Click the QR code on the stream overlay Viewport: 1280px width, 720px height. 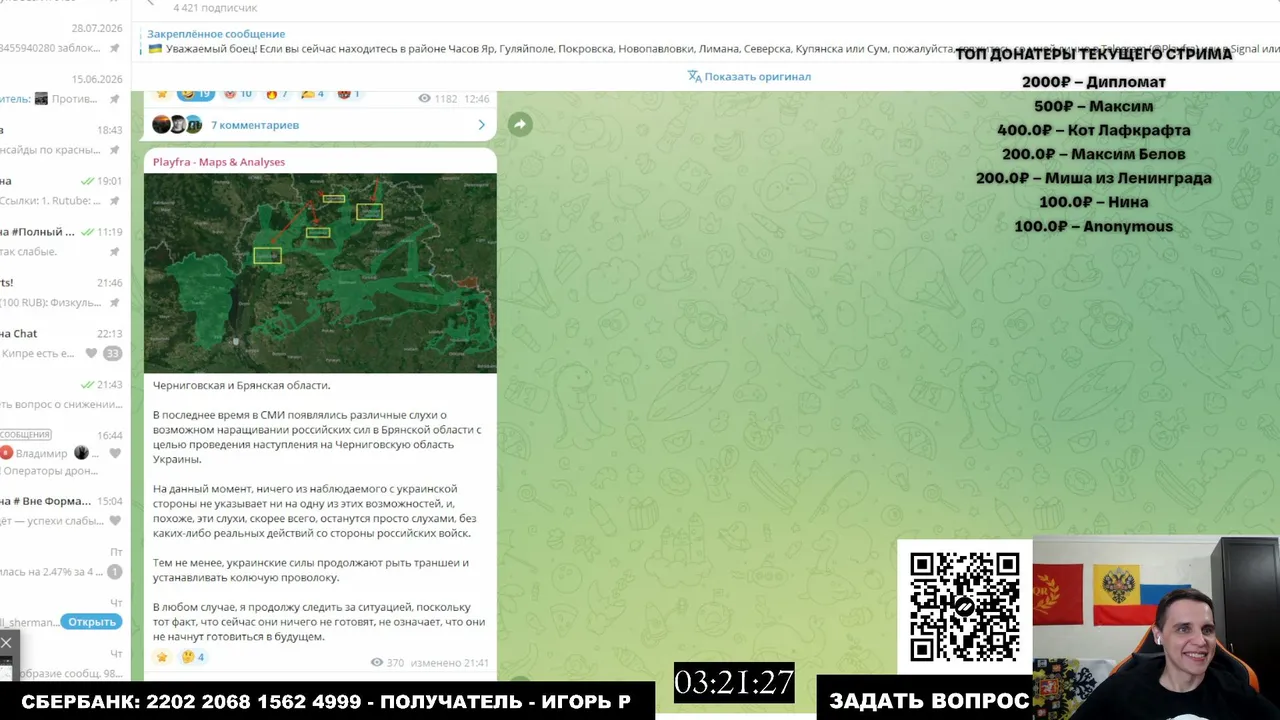[965, 607]
